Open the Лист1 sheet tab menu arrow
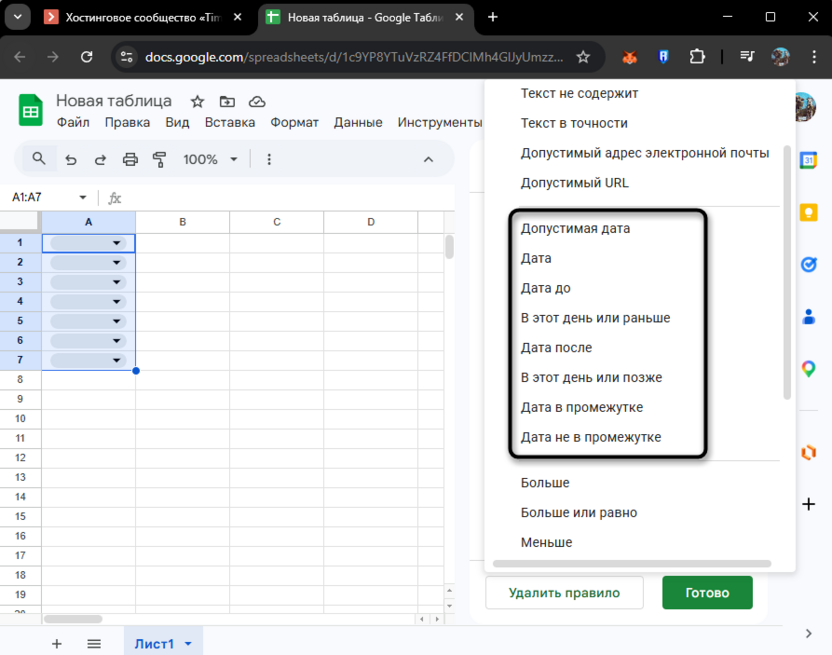The width and height of the screenshot is (832, 655). [188, 644]
